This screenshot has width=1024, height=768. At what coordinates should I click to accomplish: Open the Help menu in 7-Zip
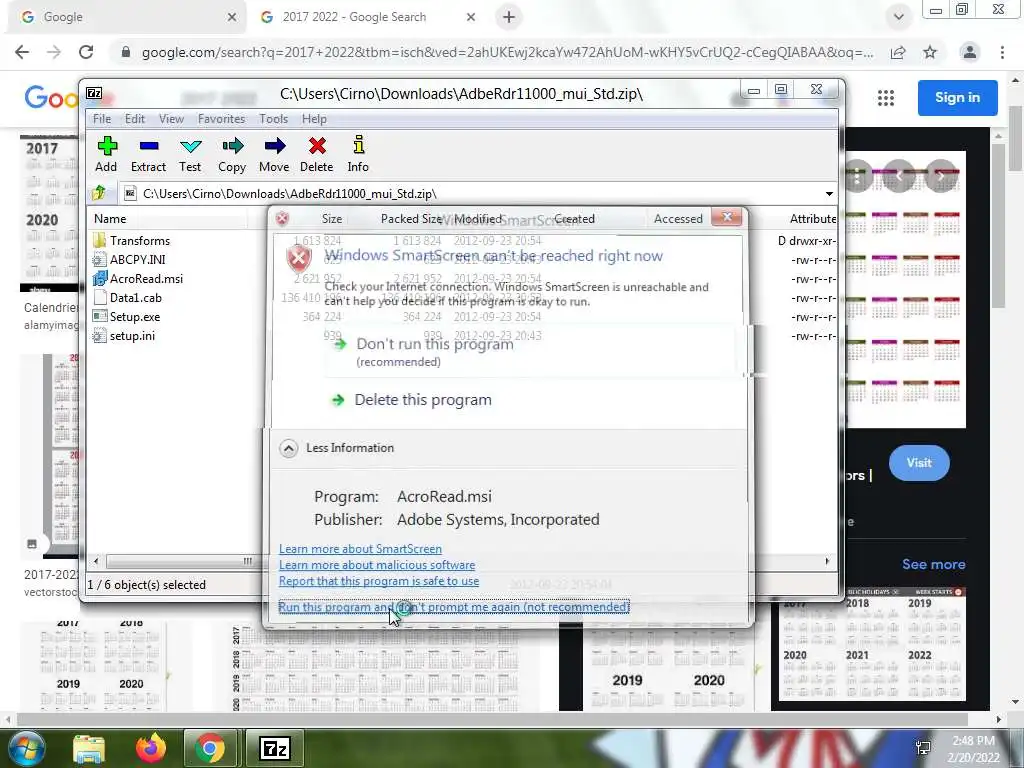click(314, 119)
